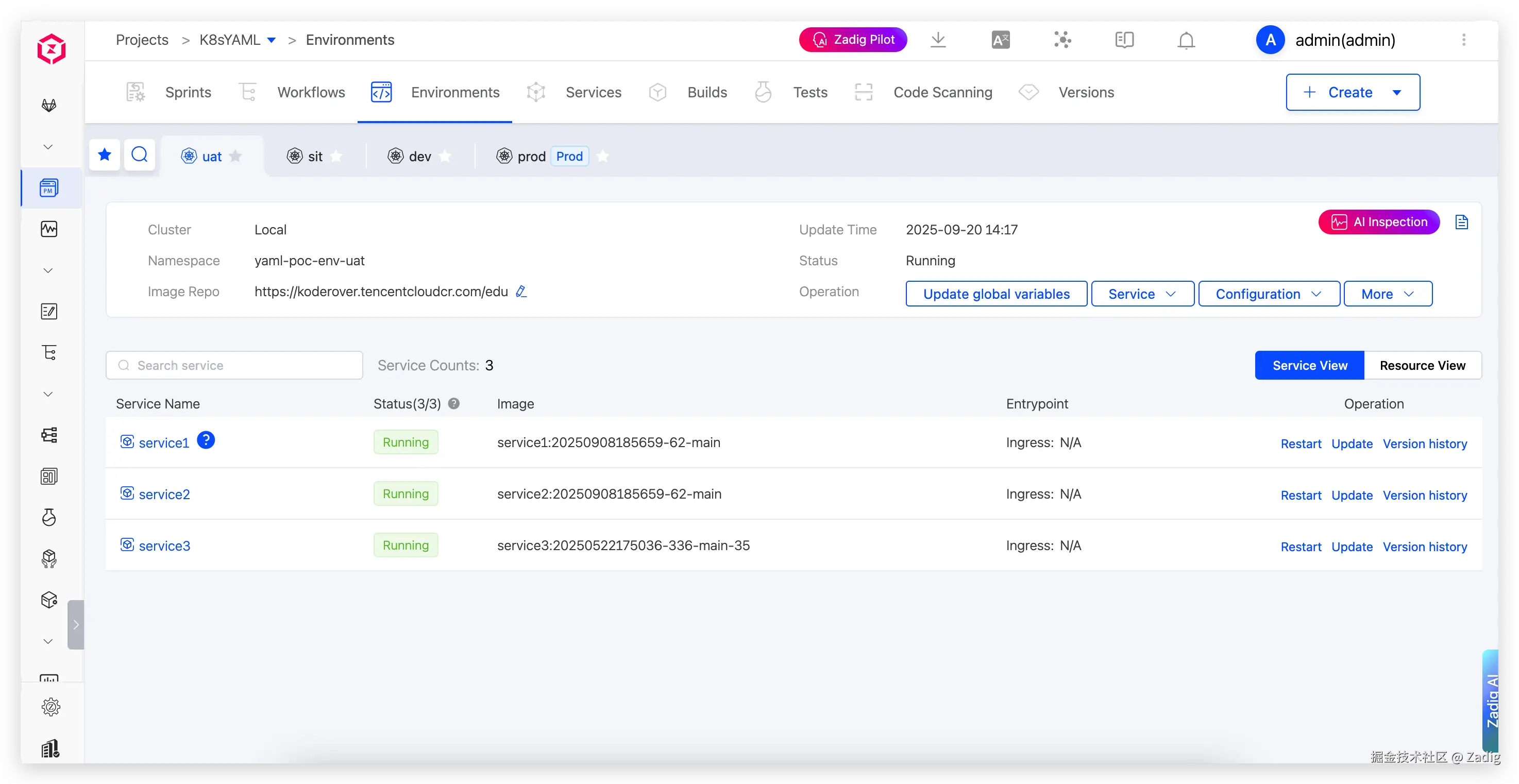Select the prod environment tab
Screen dimensions: 1519x784
click(531, 156)
